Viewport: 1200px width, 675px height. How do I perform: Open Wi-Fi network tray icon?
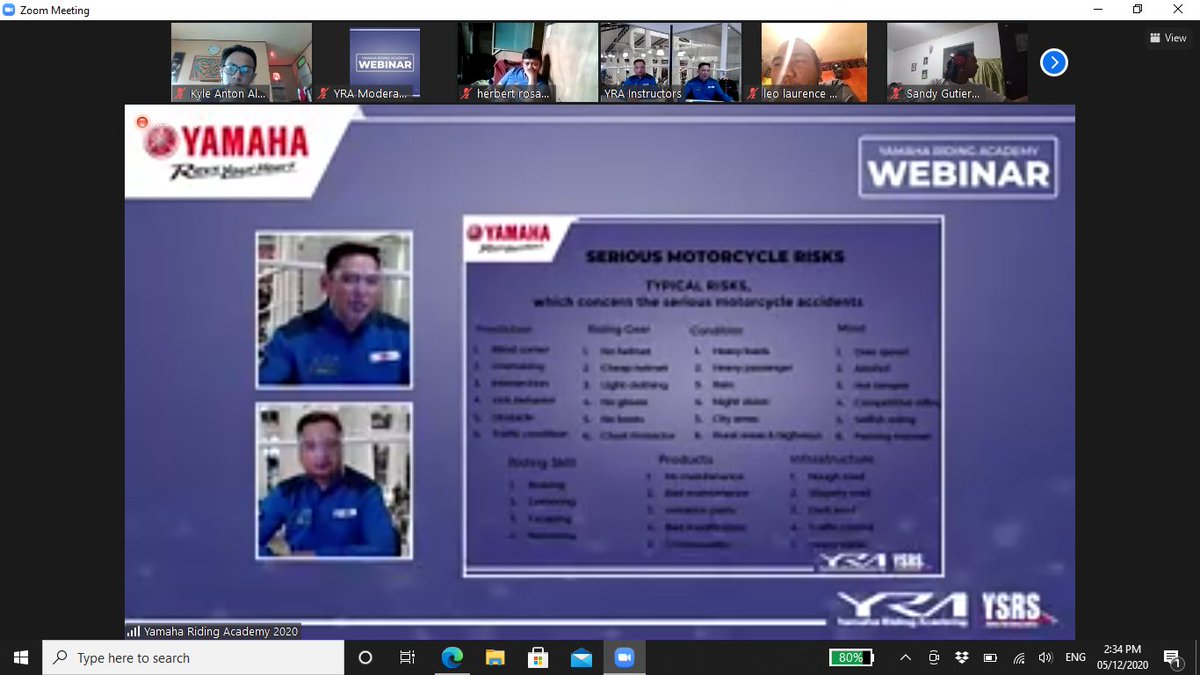pyautogui.click(x=1018, y=657)
